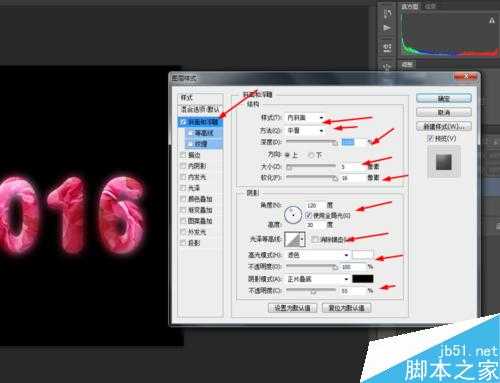The height and width of the screenshot is (383, 500).
Task: Click the highlight 不透明度(O) opacity slider
Action: click(x=311, y=267)
